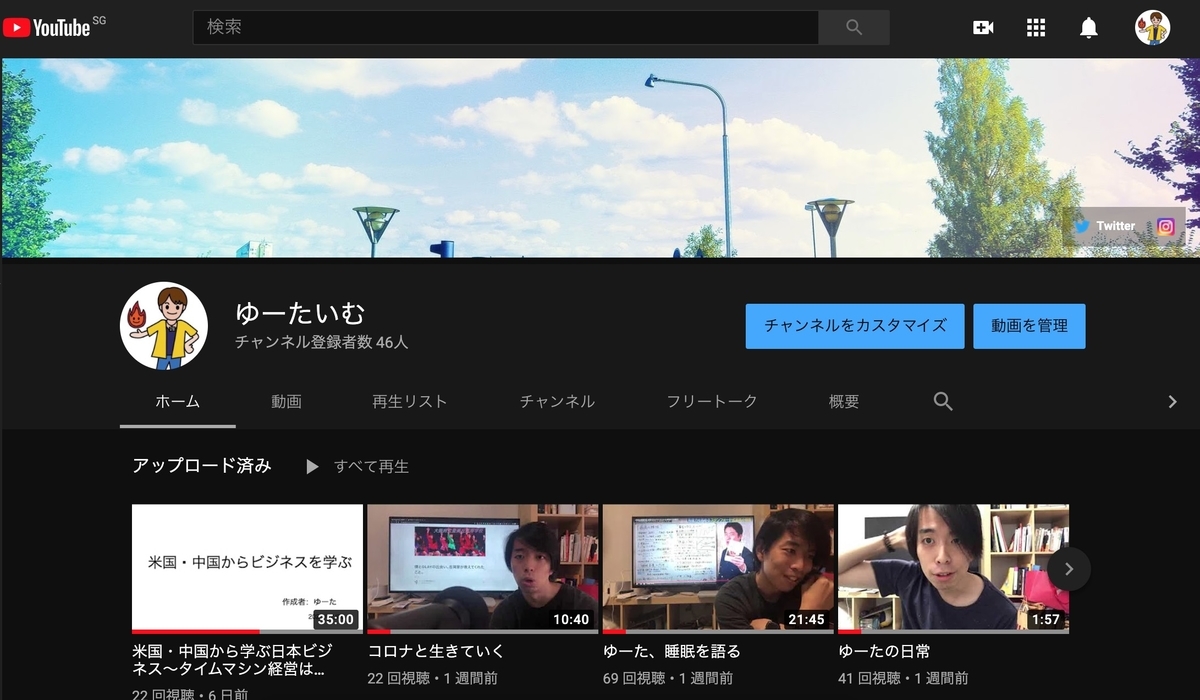This screenshot has height=700, width=1200.
Task: Open the account avatar menu in header
Action: 1152,28
